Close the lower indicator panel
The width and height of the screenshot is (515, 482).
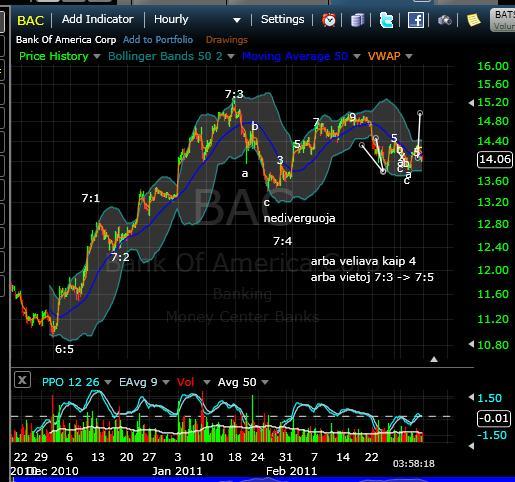click(x=22, y=380)
